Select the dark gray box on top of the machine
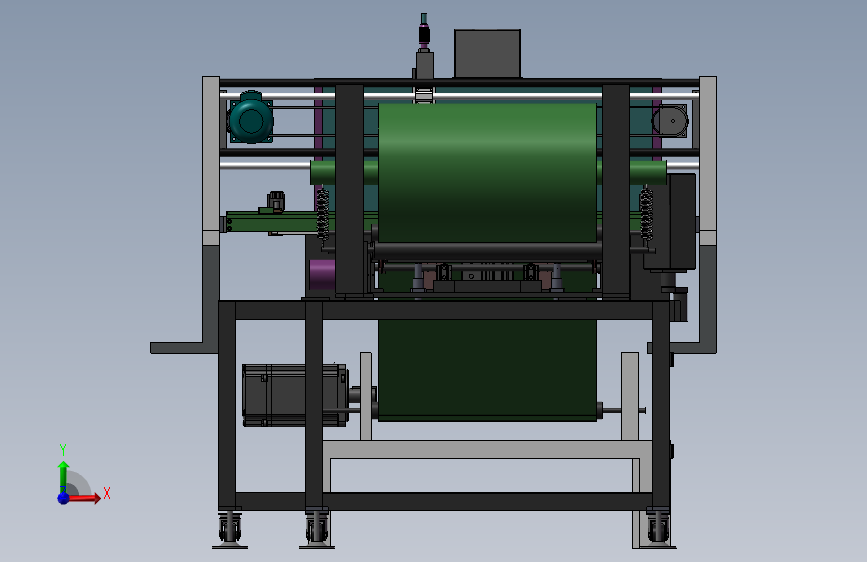 (x=487, y=54)
